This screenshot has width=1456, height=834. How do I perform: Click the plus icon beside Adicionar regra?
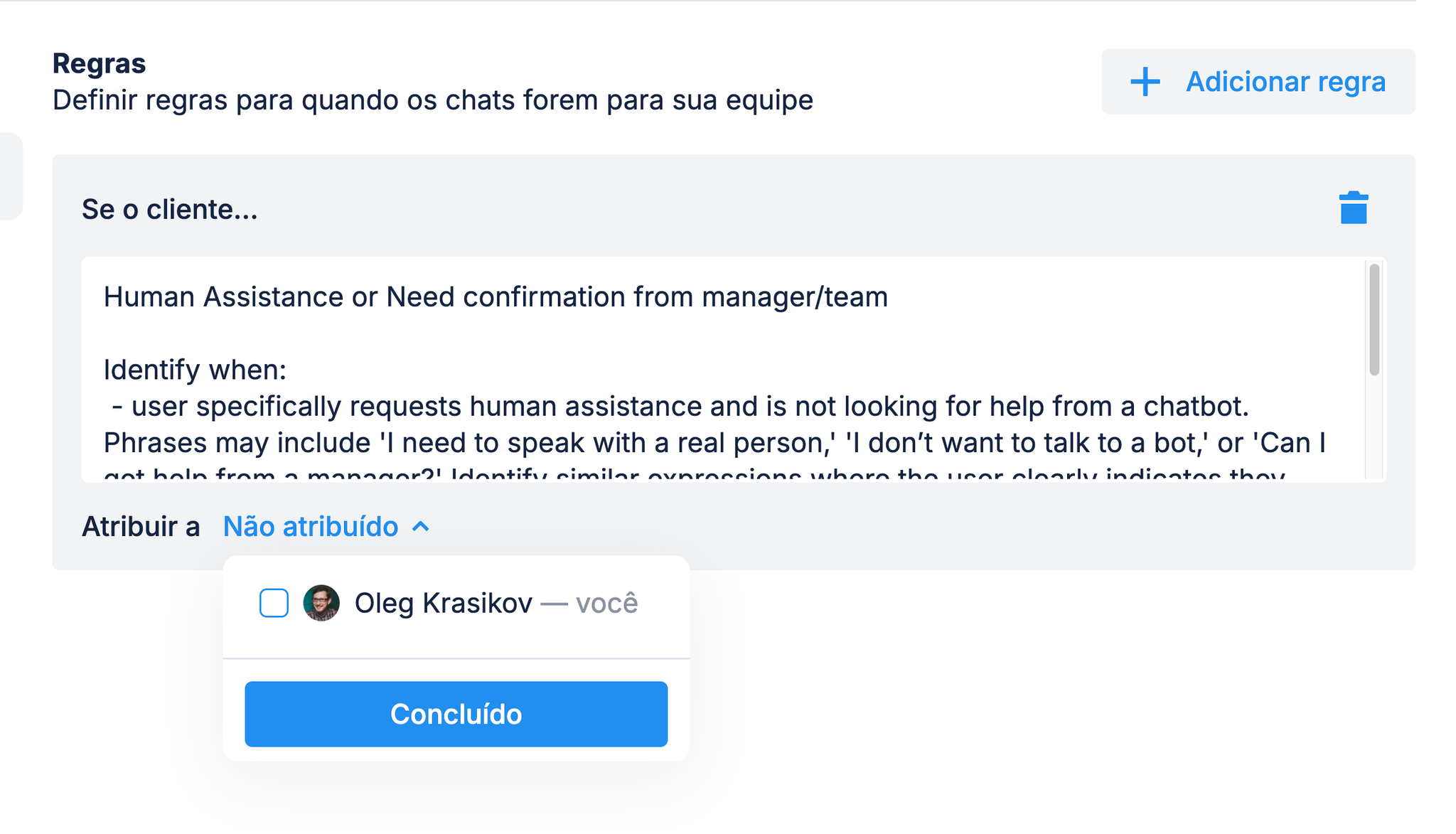click(x=1145, y=82)
